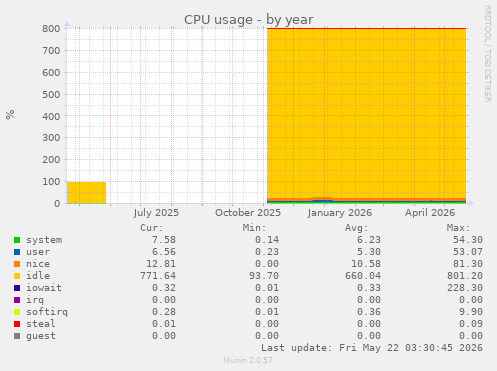Screen dimensions: 497x371
Task: Click the gray guest legend swatch
Action: tap(17, 336)
